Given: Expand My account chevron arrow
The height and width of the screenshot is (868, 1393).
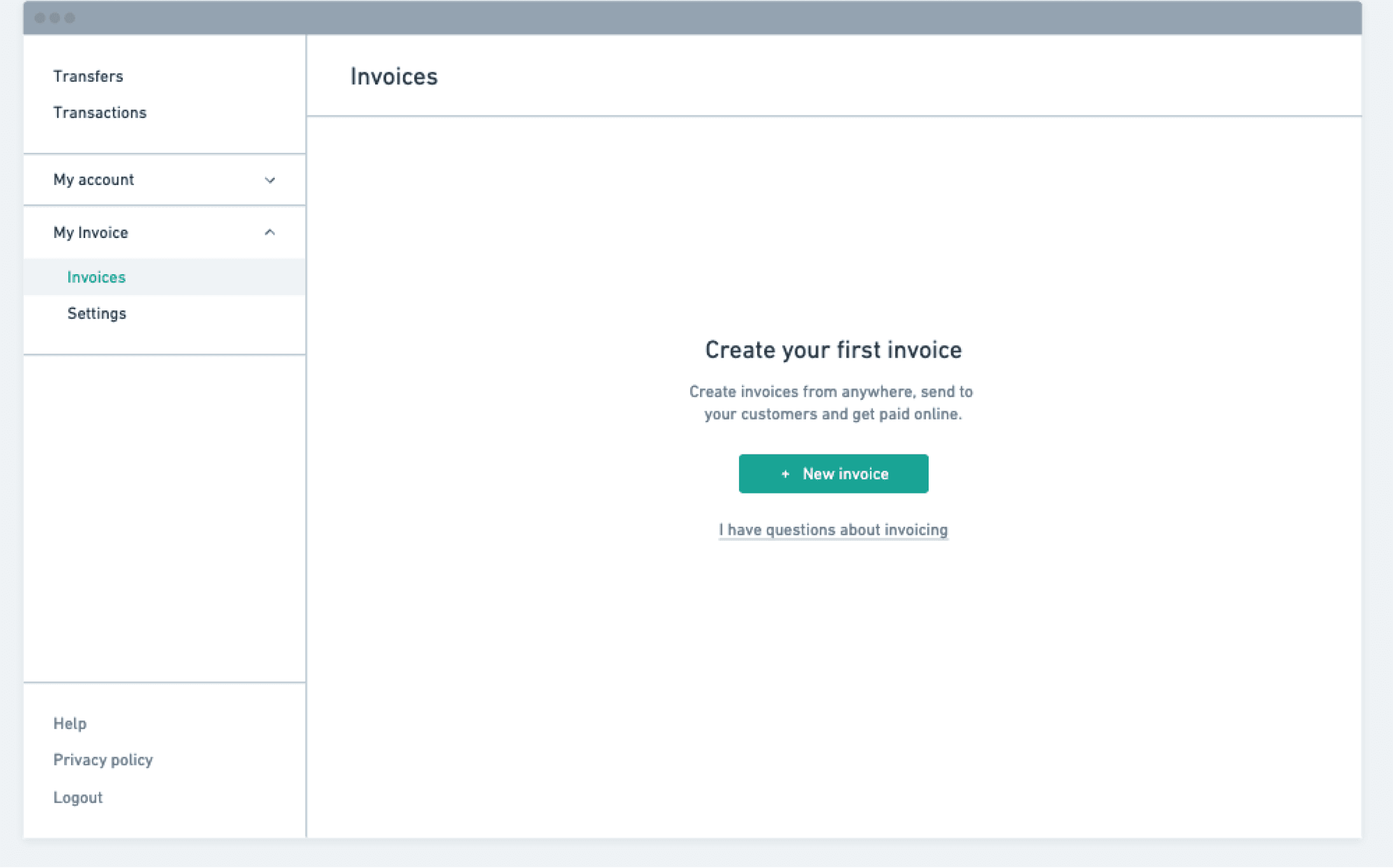Looking at the screenshot, I should point(269,180).
